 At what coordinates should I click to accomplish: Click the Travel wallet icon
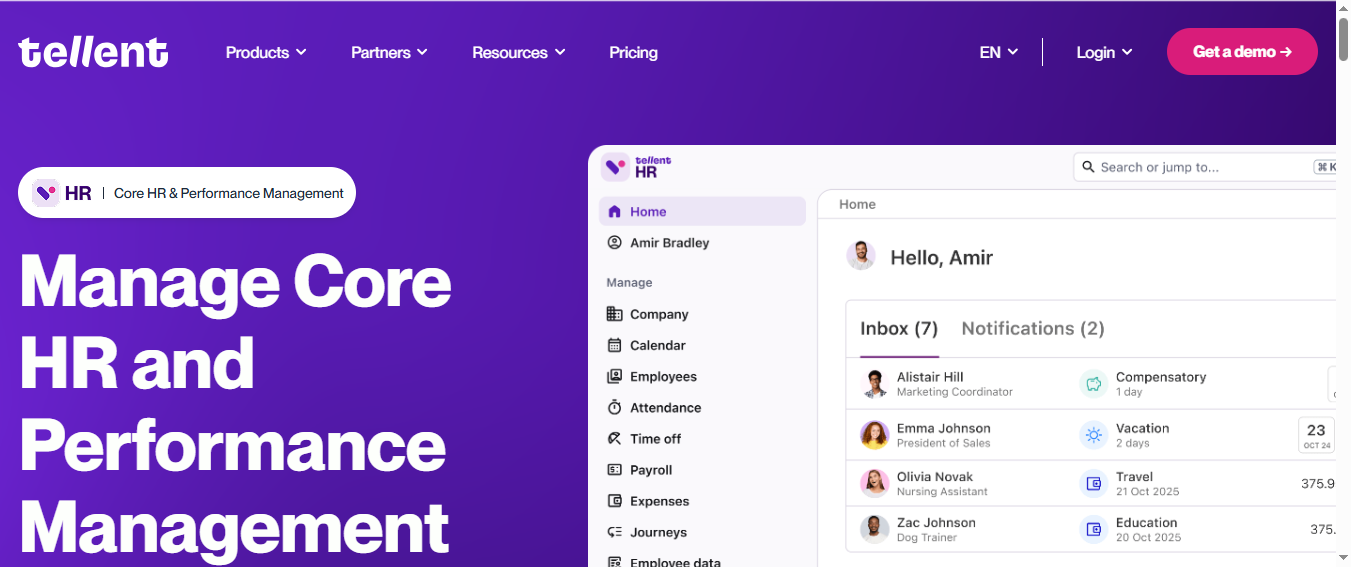tap(1094, 484)
